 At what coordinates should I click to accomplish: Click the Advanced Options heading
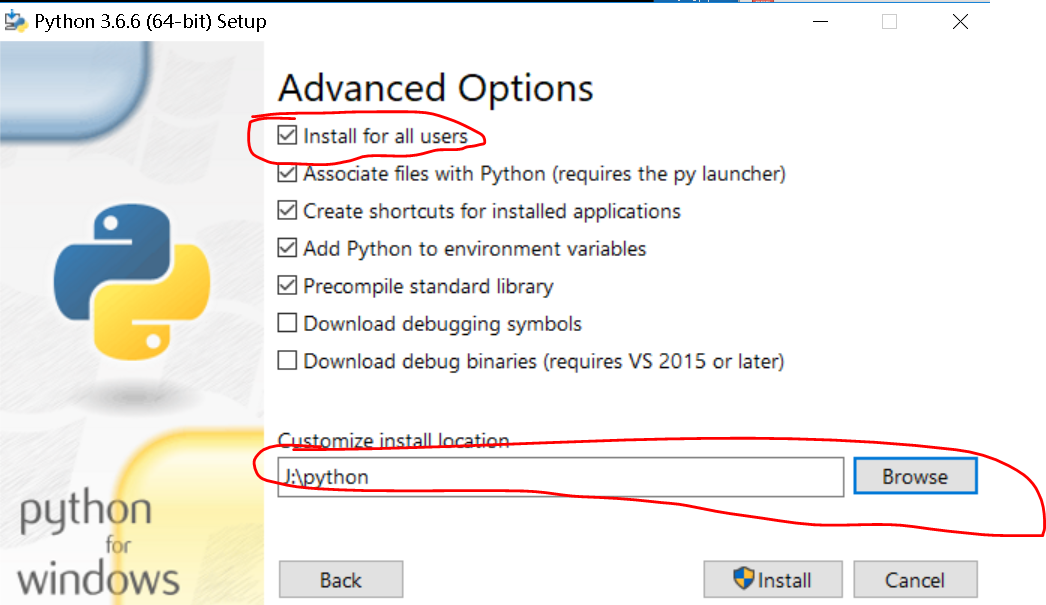click(436, 89)
